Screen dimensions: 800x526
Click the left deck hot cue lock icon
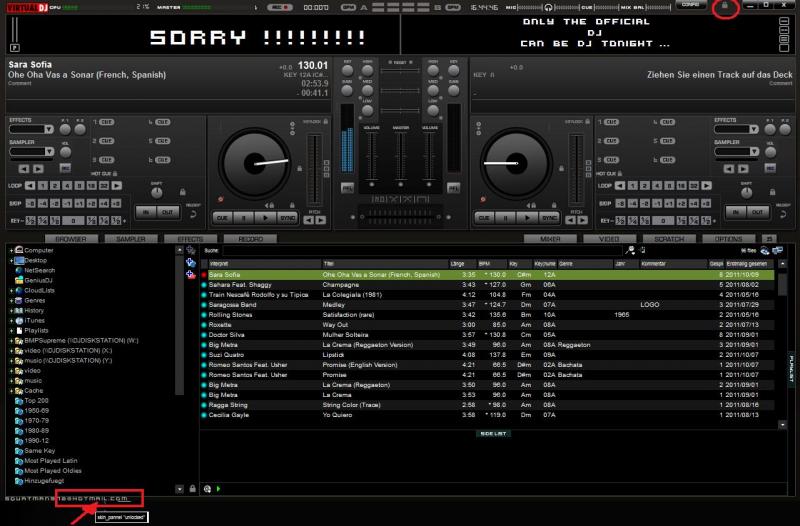click(x=115, y=174)
